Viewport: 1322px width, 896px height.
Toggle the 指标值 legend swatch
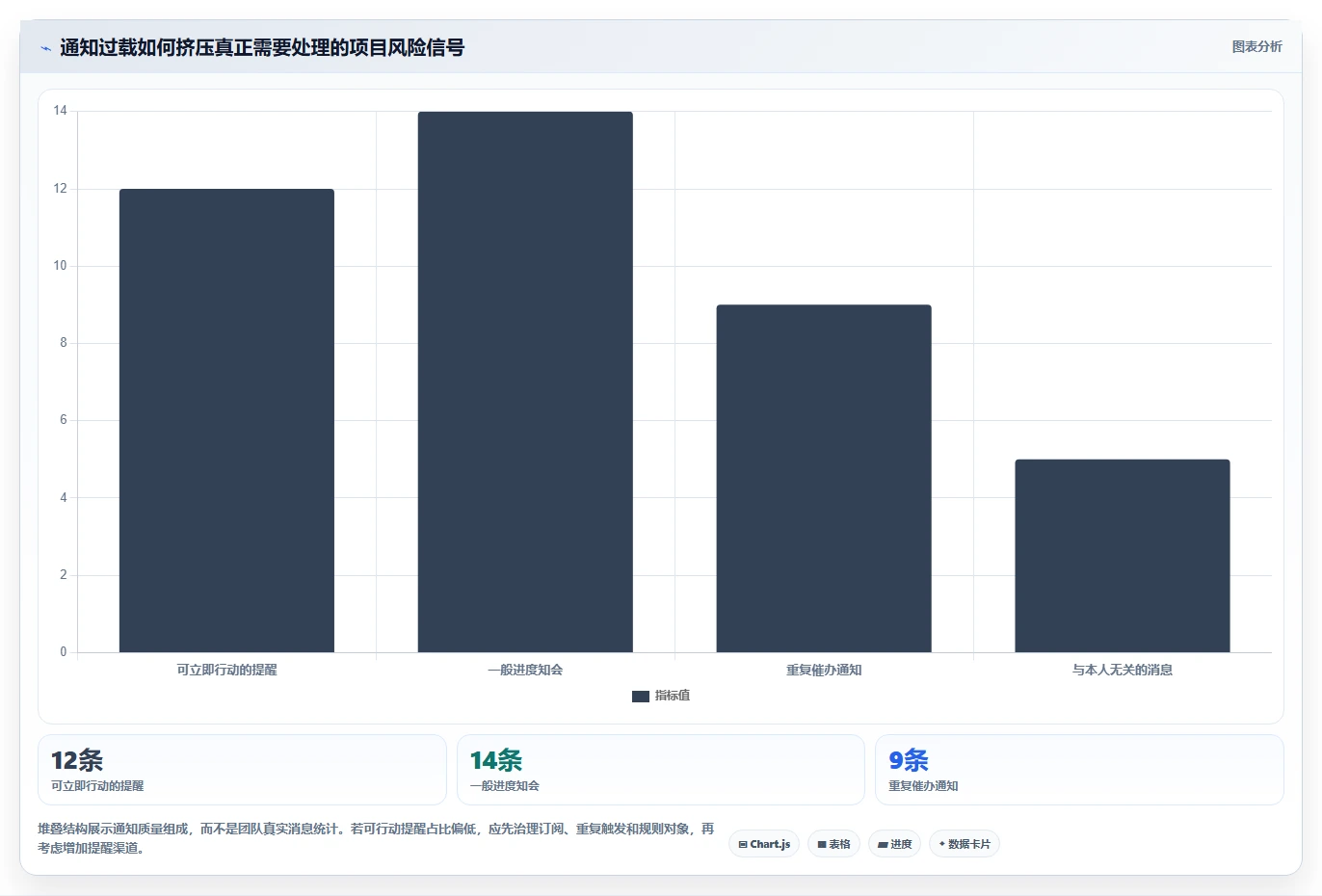(x=641, y=697)
